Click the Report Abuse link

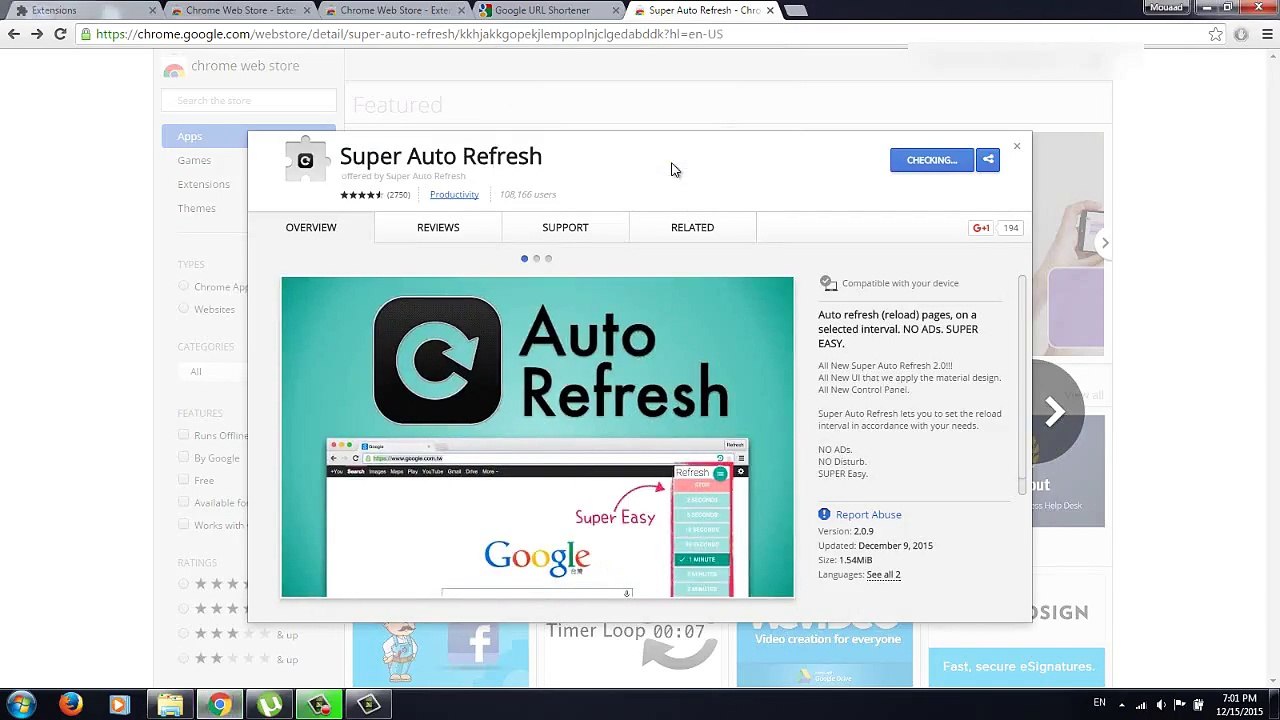[868, 515]
